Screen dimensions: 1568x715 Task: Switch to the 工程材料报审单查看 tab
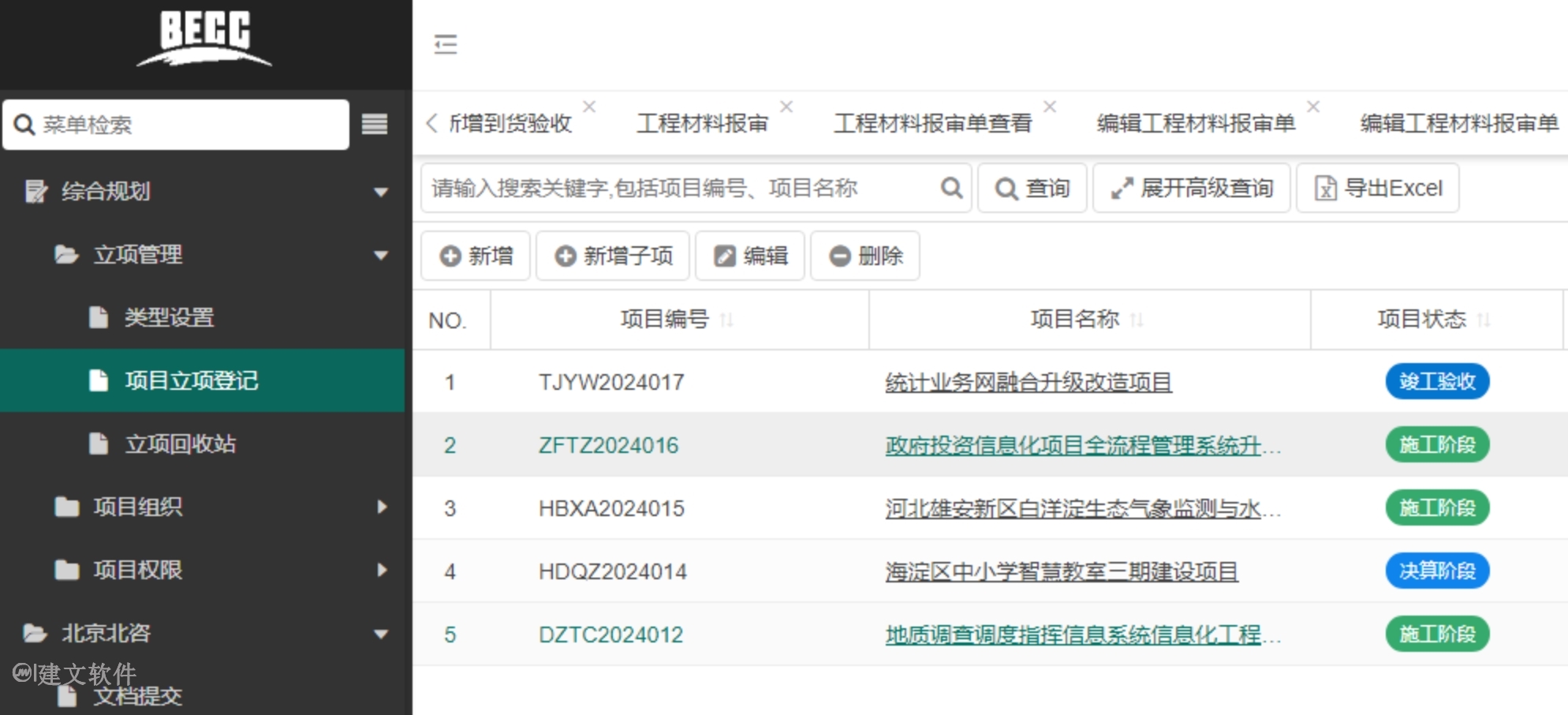pyautogui.click(x=933, y=124)
